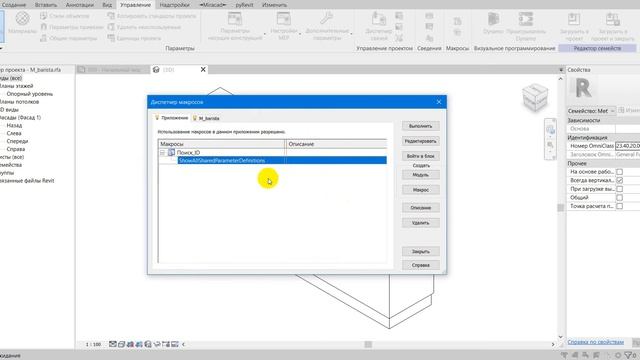This screenshot has width=640, height=360.
Task: Click the Описание button in the dialog
Action: [x=420, y=208]
